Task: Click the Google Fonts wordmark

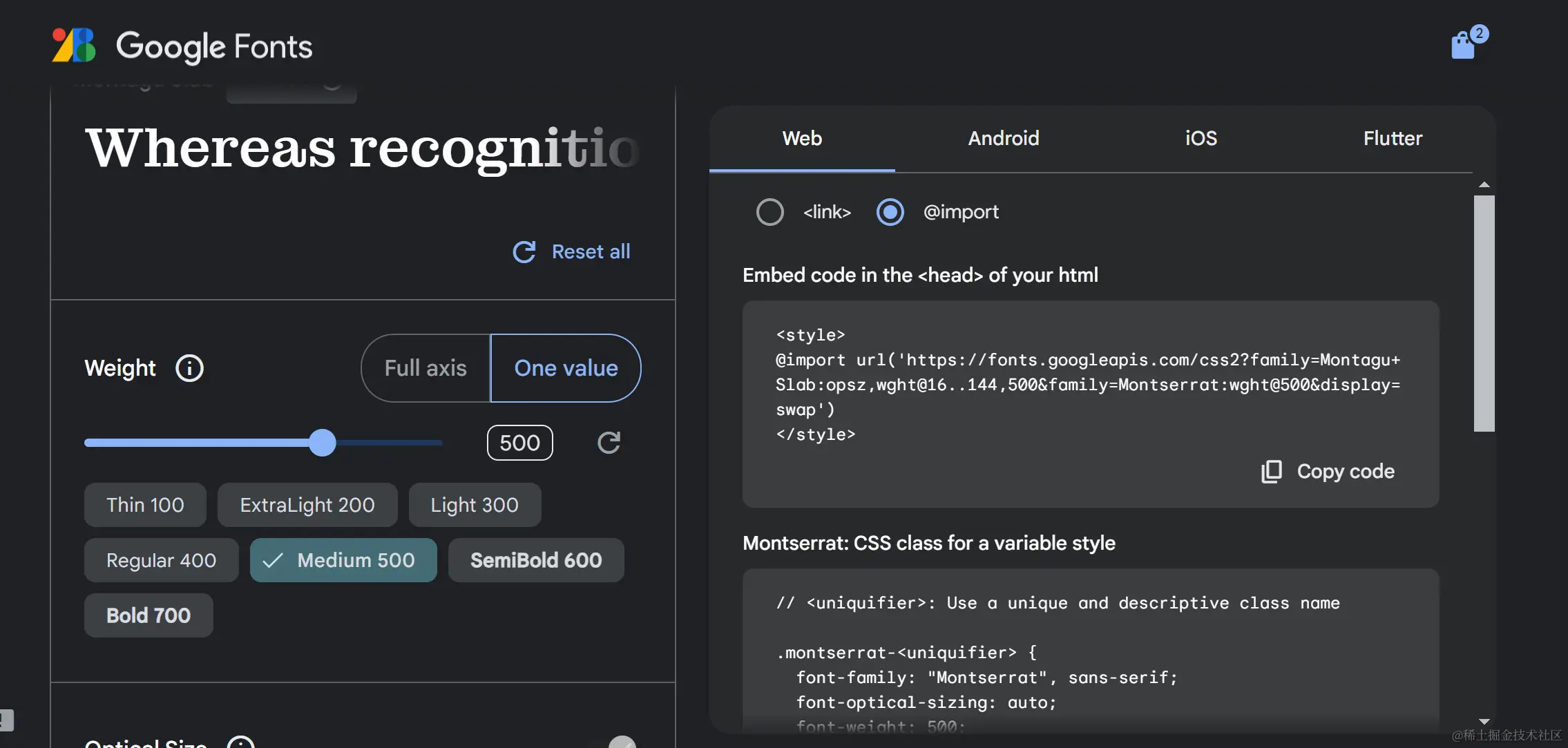Action: coord(214,46)
